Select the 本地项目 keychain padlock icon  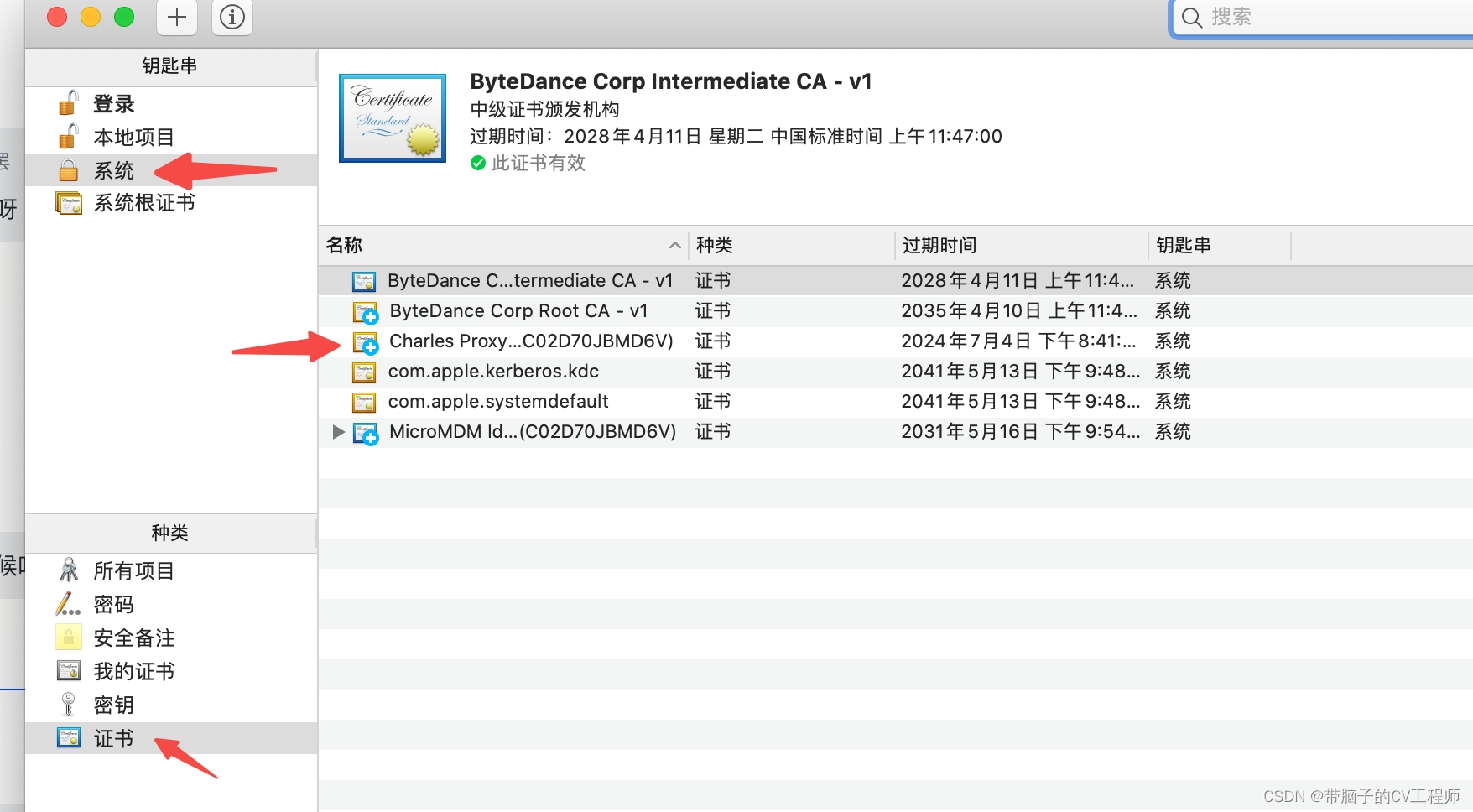[69, 137]
